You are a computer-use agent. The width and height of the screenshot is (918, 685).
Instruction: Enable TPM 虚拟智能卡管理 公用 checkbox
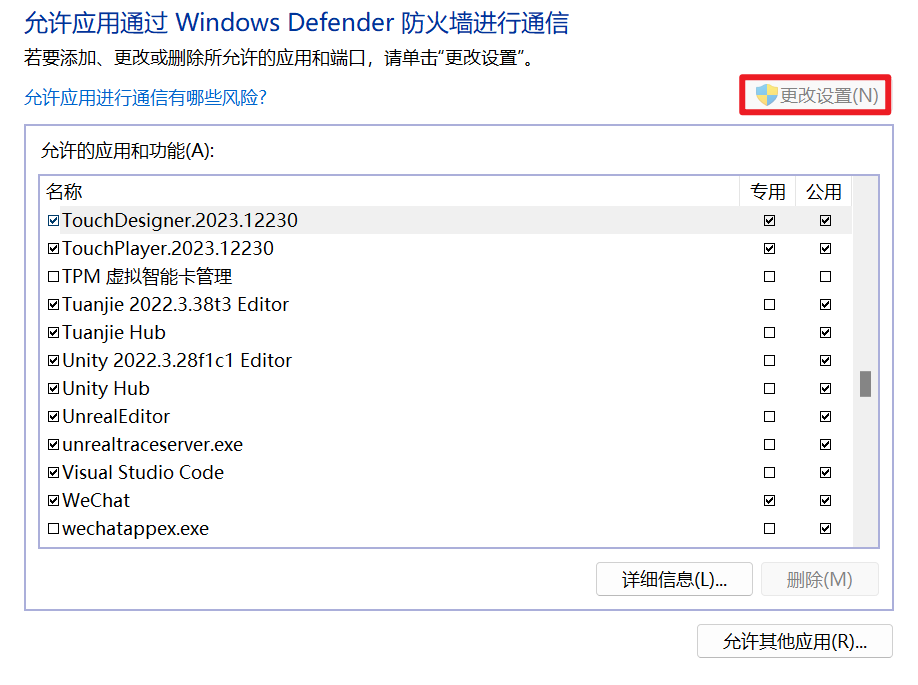[x=825, y=276]
